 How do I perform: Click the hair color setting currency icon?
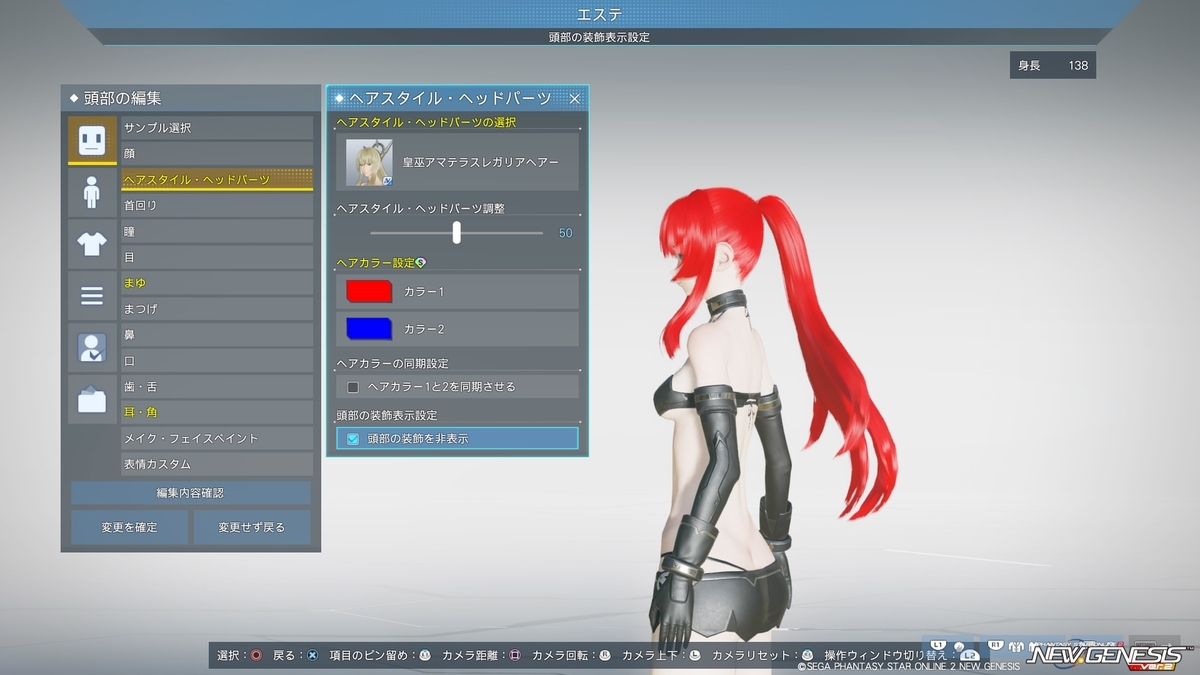point(421,263)
